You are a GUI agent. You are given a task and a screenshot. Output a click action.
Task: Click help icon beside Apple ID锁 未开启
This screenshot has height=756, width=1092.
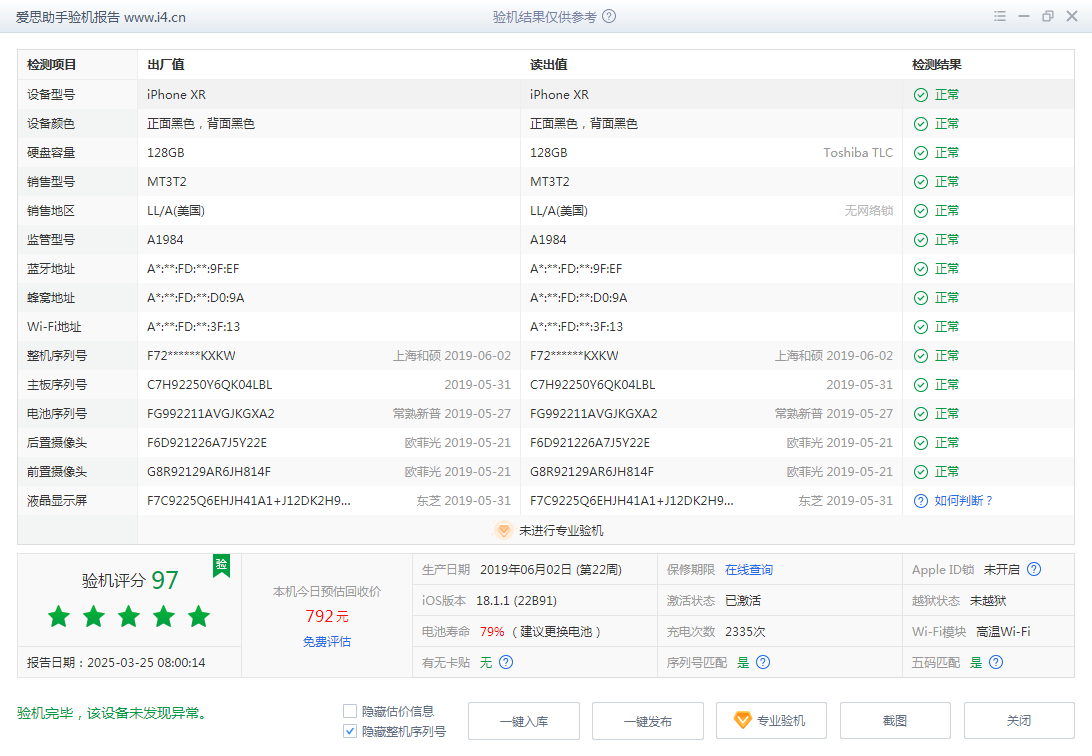pos(1034,569)
